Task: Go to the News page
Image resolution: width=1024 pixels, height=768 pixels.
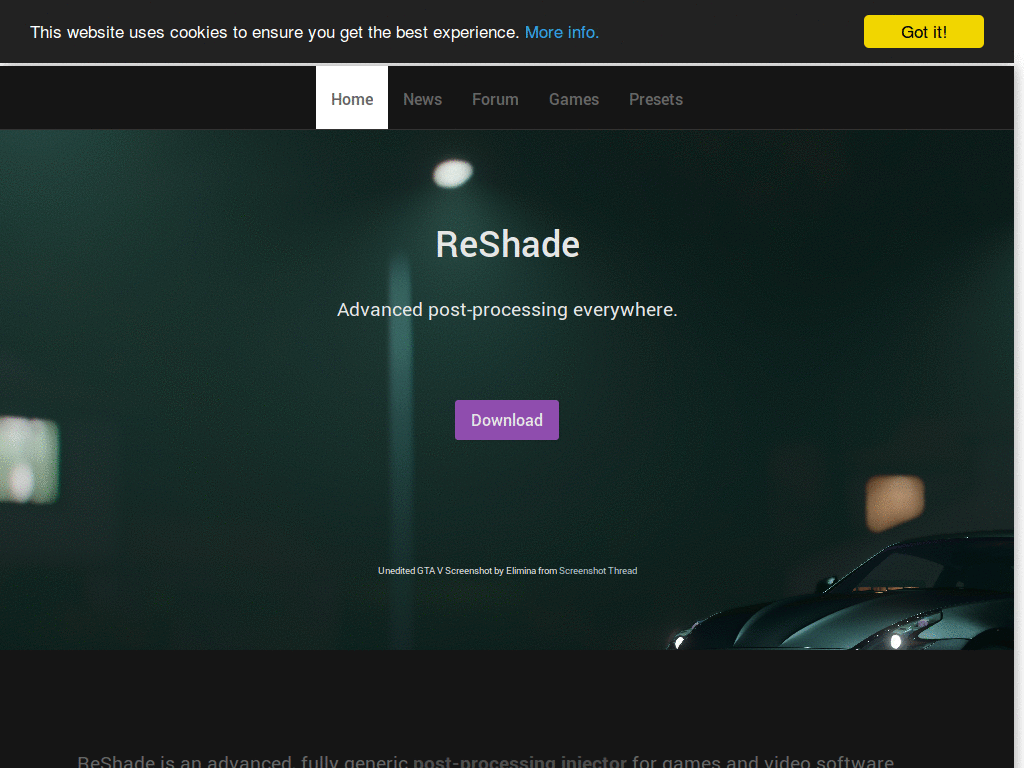Action: pos(423,99)
